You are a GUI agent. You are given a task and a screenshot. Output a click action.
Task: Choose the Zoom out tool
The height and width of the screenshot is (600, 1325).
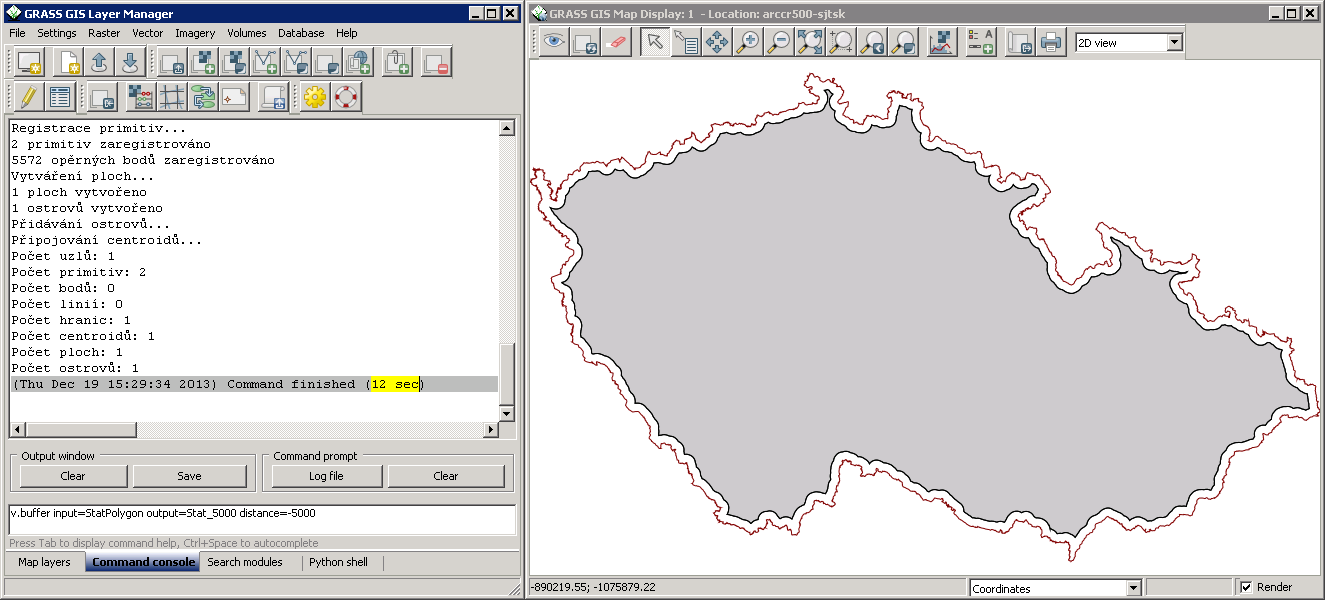[x=779, y=42]
